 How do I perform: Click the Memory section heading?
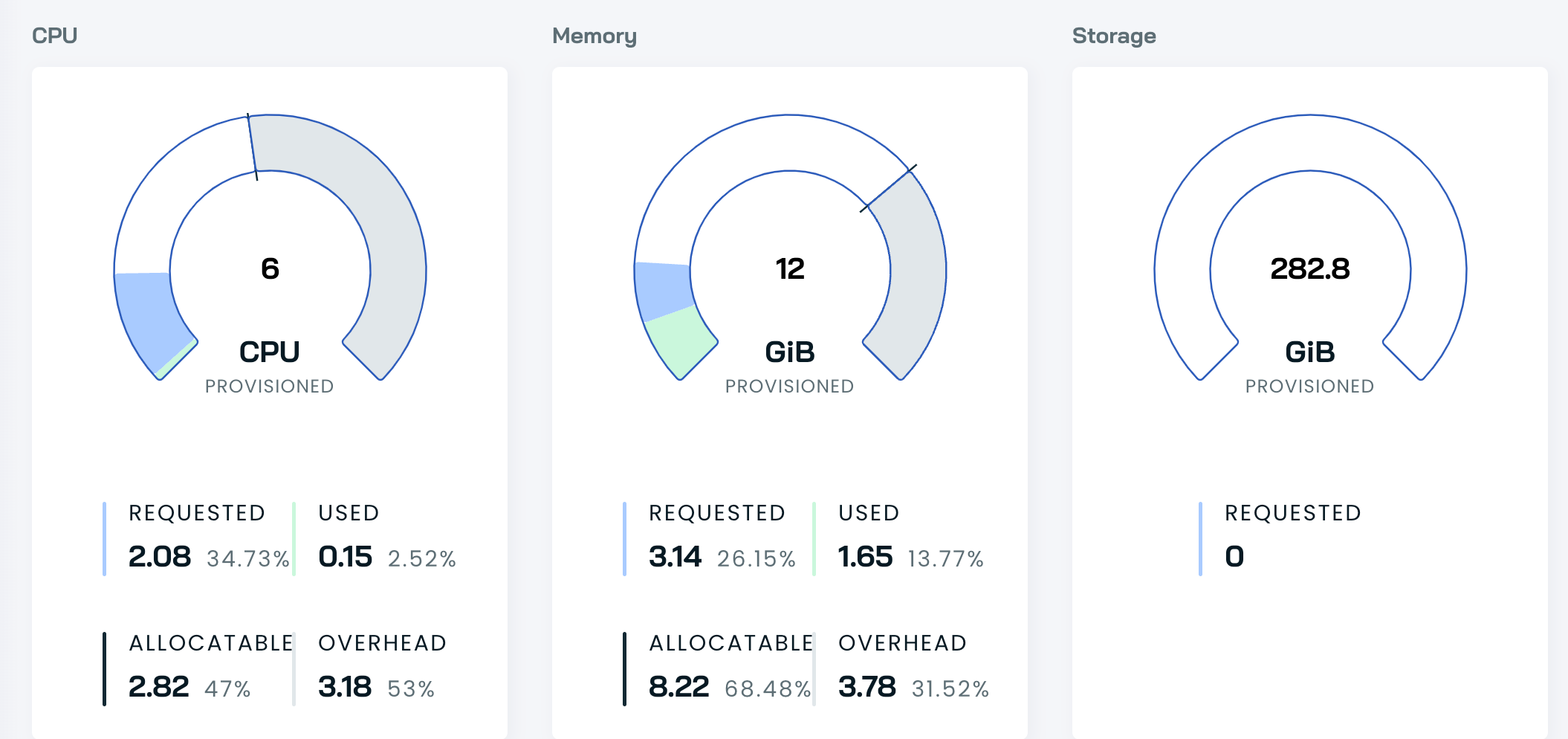pos(594,36)
